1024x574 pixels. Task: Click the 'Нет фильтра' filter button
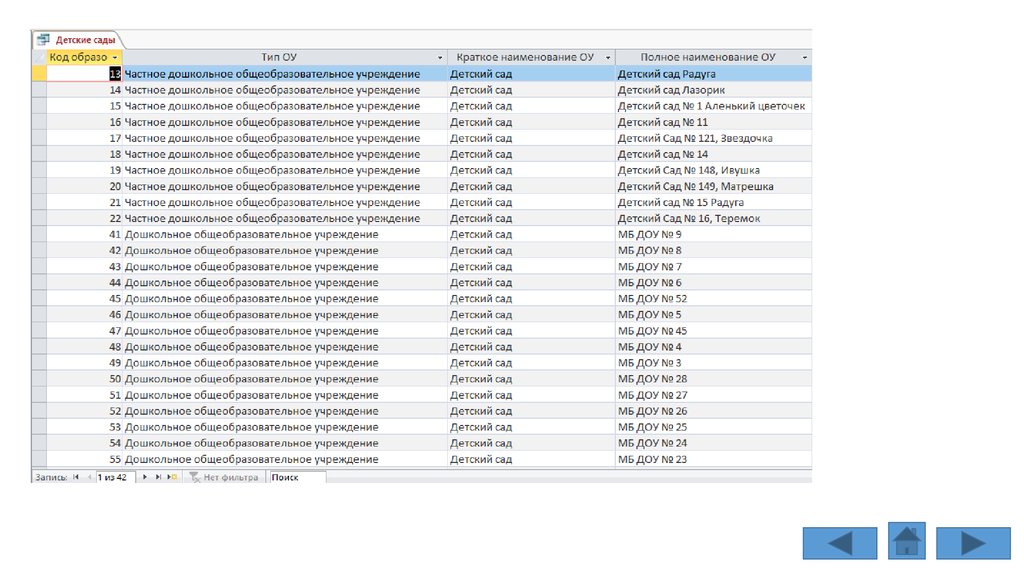point(224,478)
